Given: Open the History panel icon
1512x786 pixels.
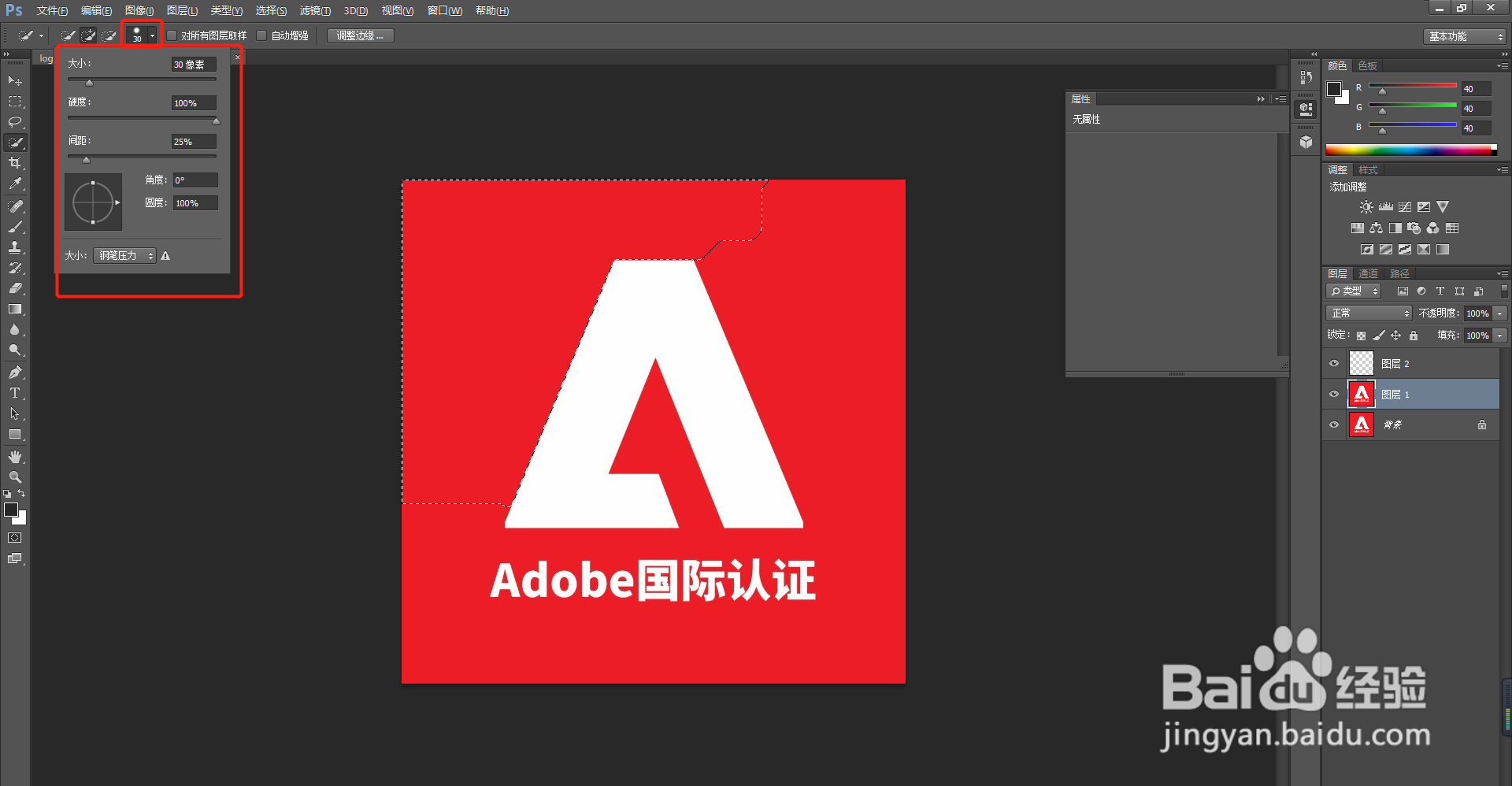Looking at the screenshot, I should tap(1306, 77).
